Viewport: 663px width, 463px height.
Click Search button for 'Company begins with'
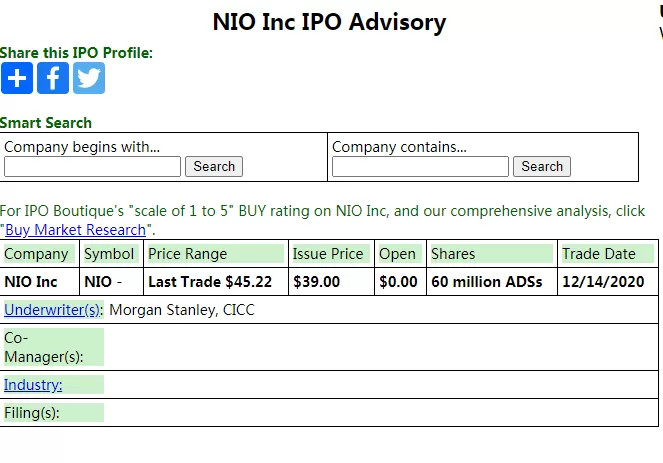tap(214, 167)
